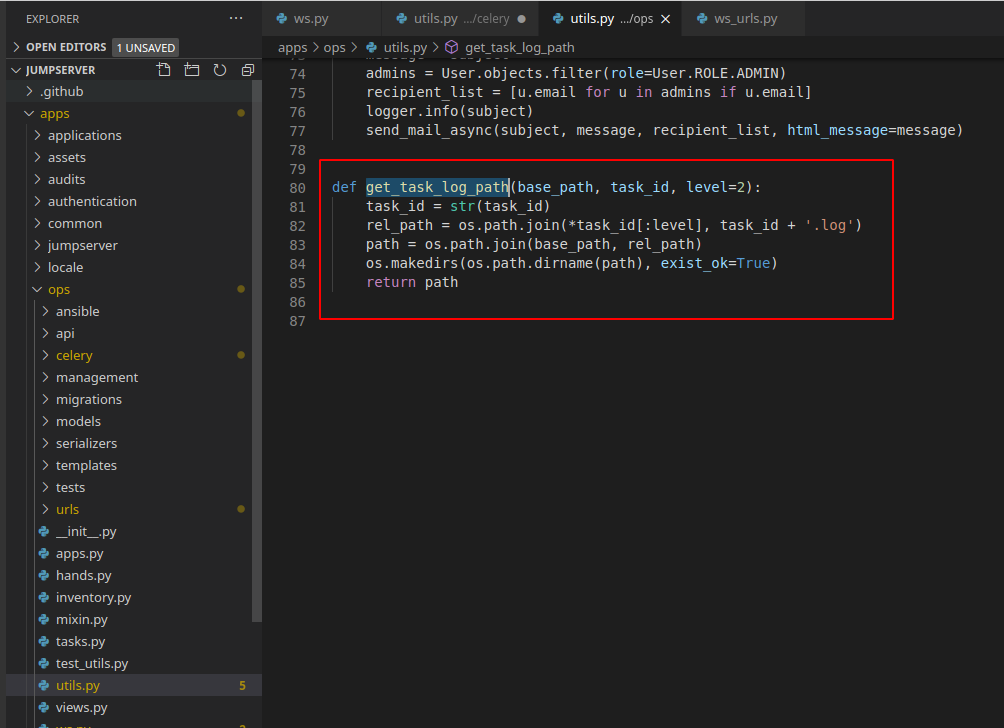
Task: Click the explorer vertical scrollbar
Action: pyautogui.click(x=257, y=351)
